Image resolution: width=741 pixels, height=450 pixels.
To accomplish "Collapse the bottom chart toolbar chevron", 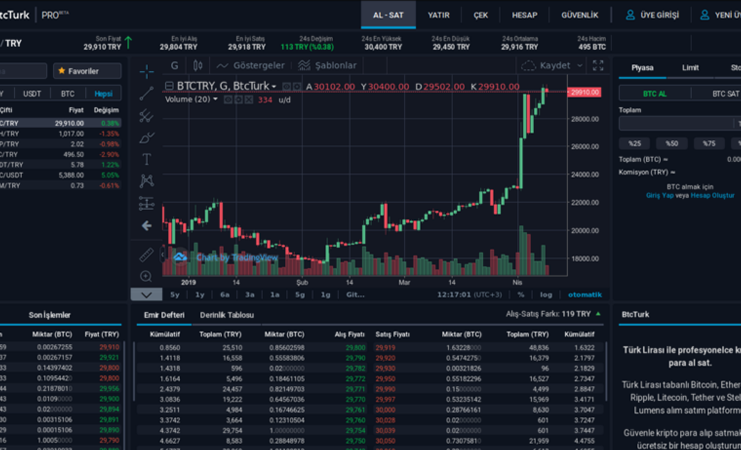I will click(146, 294).
